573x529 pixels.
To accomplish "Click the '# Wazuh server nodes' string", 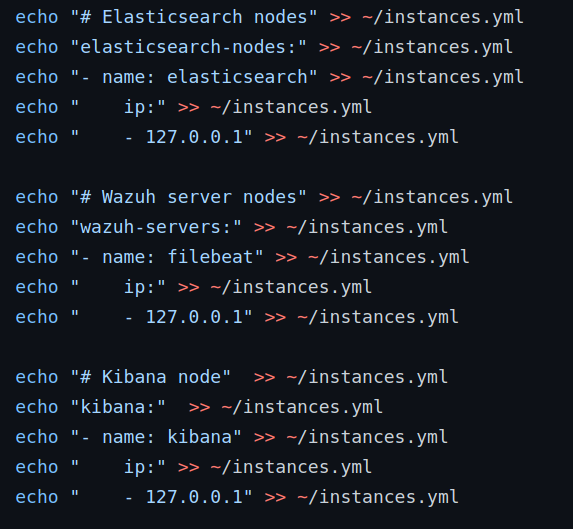I will (189, 197).
